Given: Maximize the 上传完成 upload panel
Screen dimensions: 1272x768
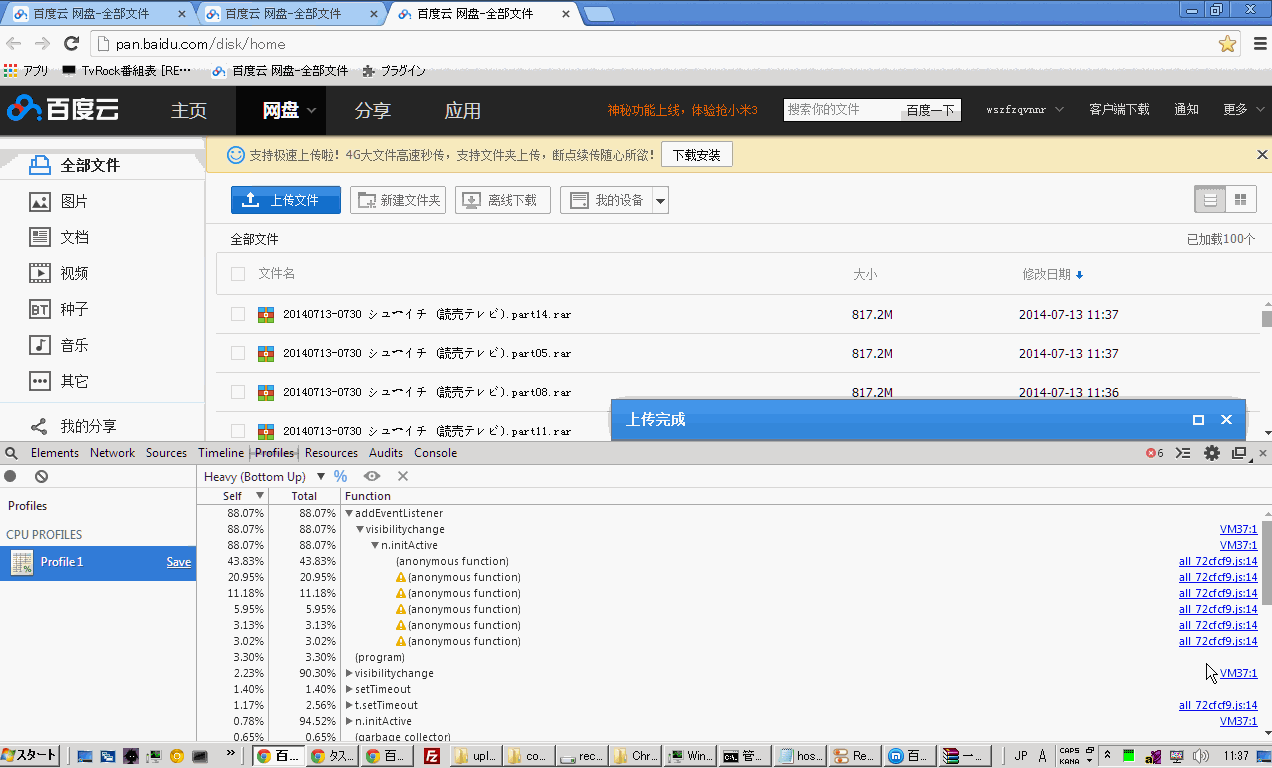Looking at the screenshot, I should pyautogui.click(x=1198, y=420).
